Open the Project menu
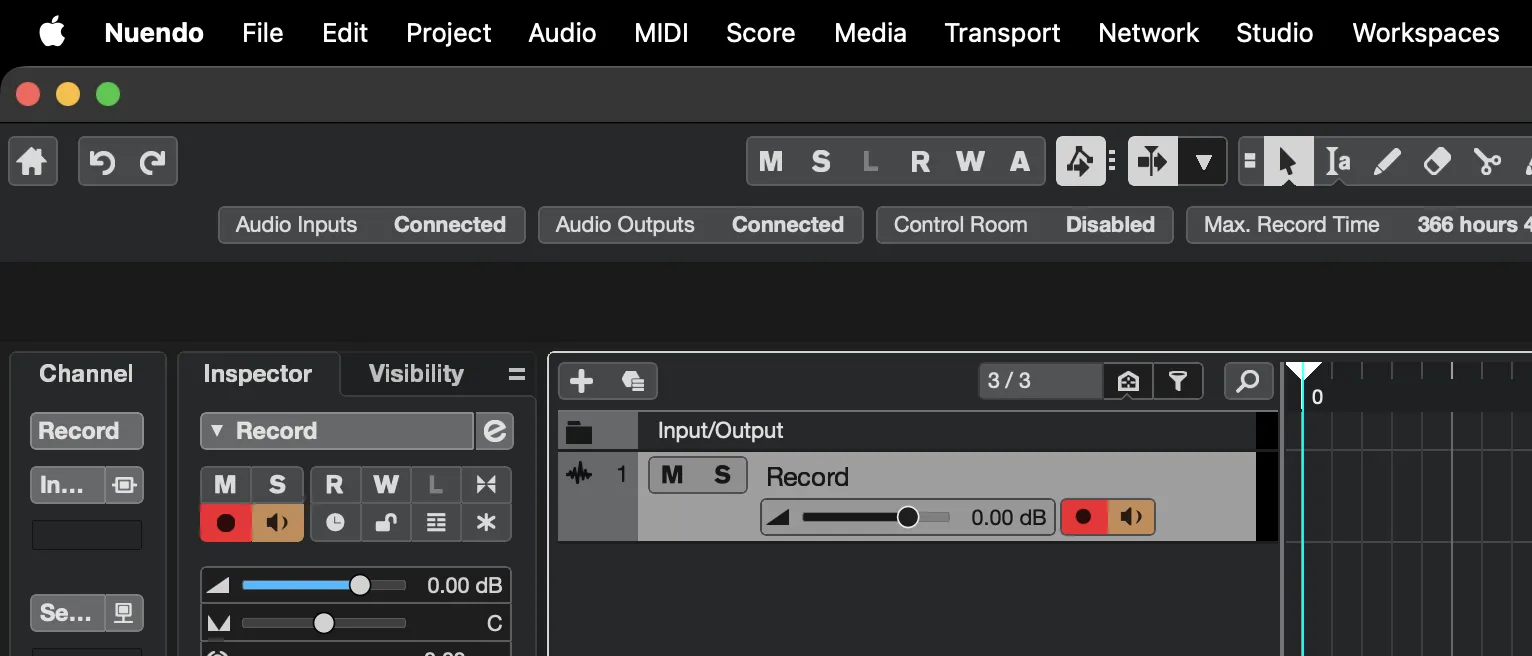The height and width of the screenshot is (656, 1532). click(x=449, y=32)
